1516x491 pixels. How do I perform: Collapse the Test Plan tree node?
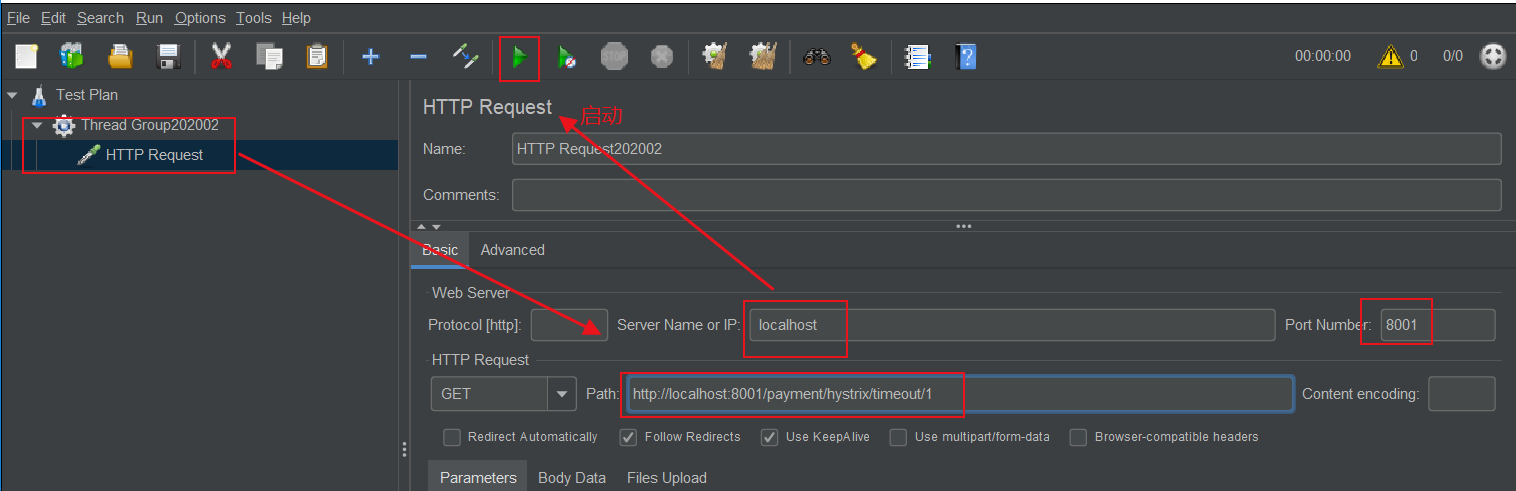[12, 95]
